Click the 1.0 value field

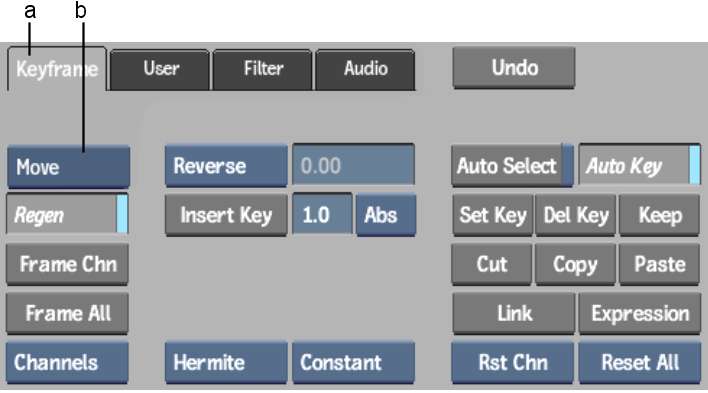(x=322, y=214)
